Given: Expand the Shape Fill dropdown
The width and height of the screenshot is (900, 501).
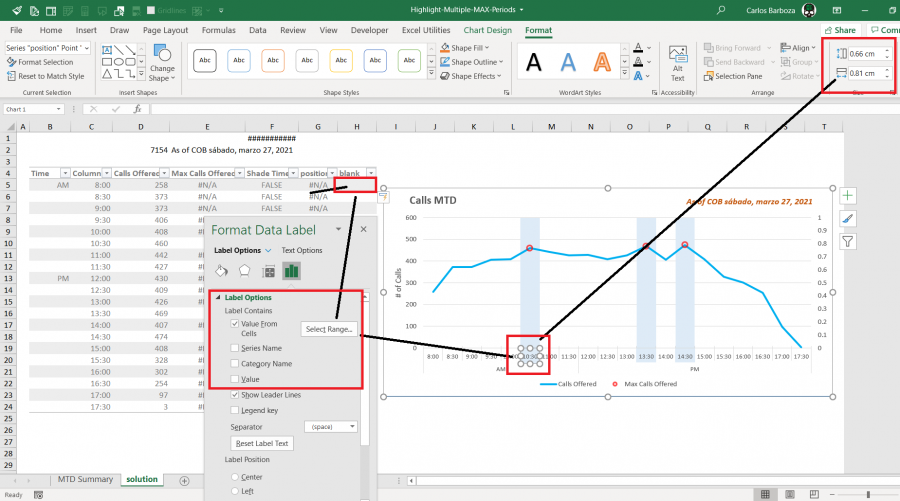Looking at the screenshot, I should click(487, 48).
